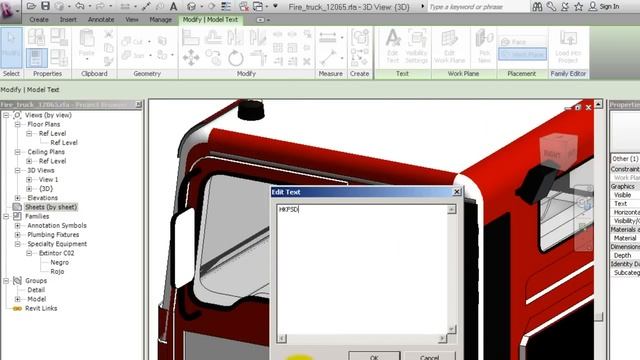This screenshot has height=360, width=640.
Task: Undo the last action
Action: (80, 6)
